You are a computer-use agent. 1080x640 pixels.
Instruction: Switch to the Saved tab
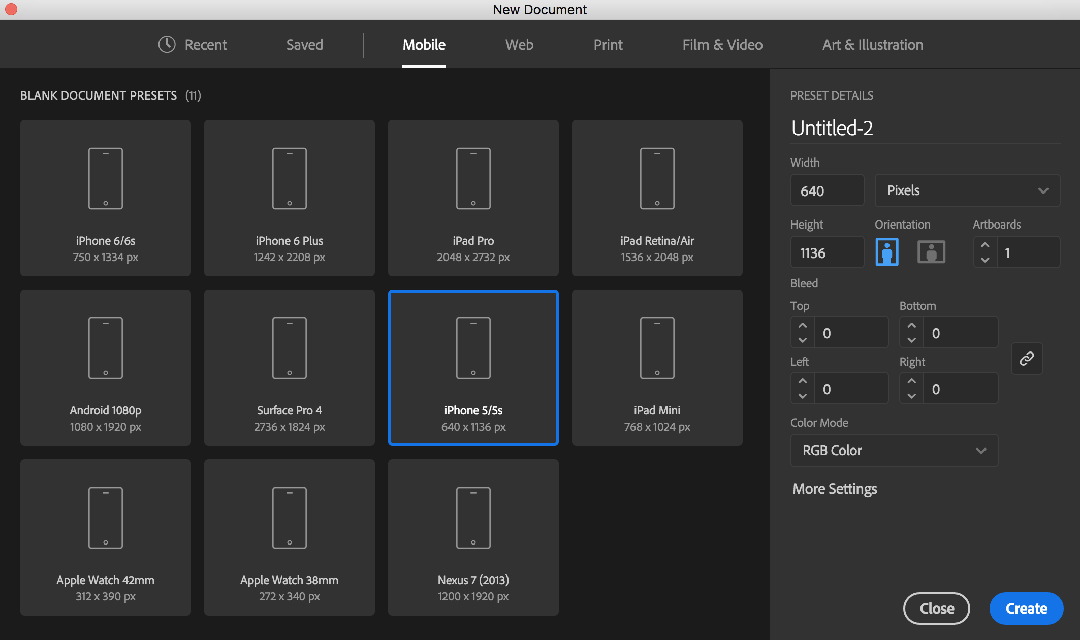click(x=304, y=45)
